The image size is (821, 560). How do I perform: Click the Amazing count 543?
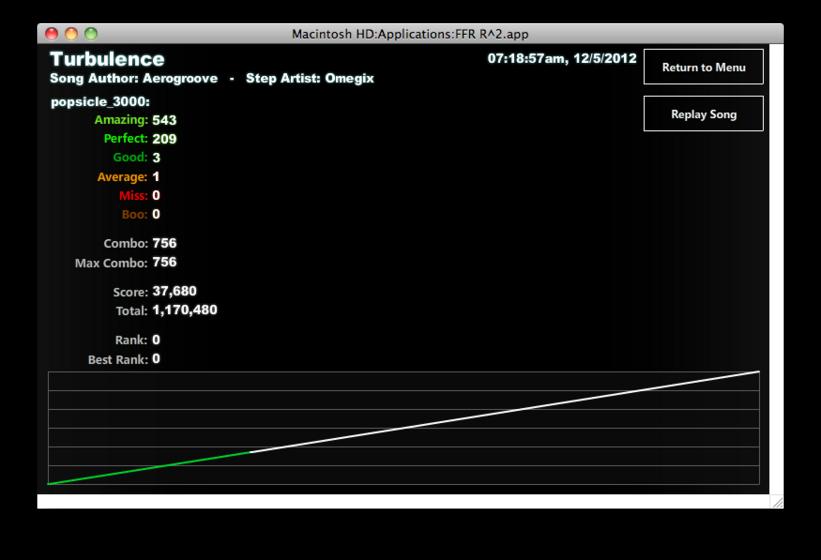tap(164, 120)
